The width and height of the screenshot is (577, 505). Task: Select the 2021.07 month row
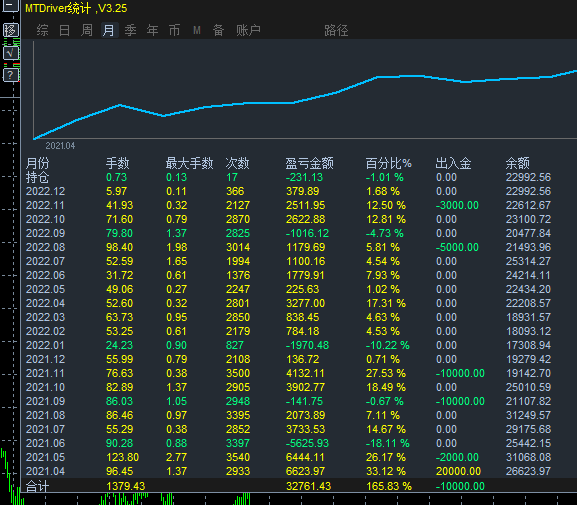(x=289, y=429)
